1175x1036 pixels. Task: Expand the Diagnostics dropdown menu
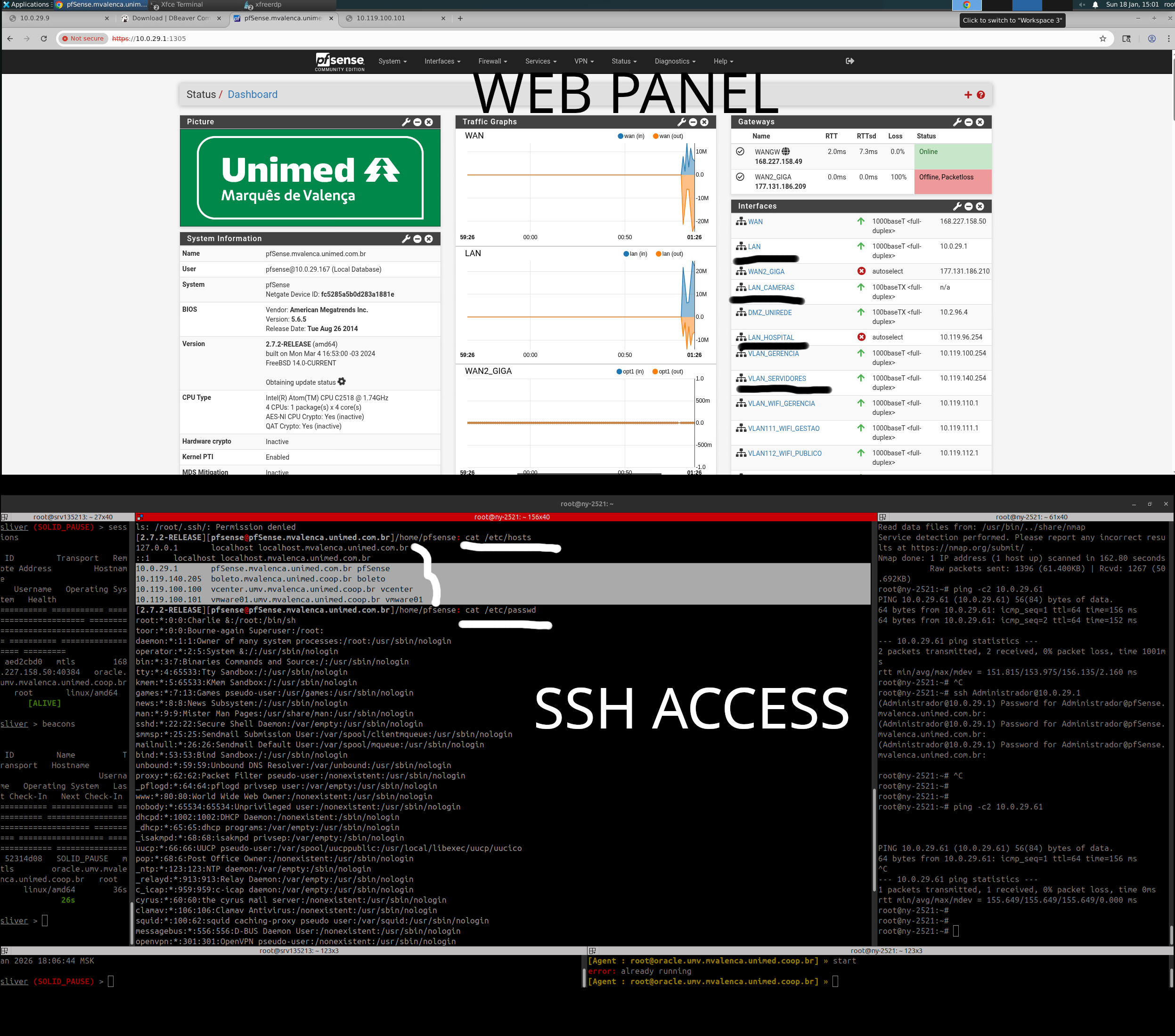coord(674,61)
